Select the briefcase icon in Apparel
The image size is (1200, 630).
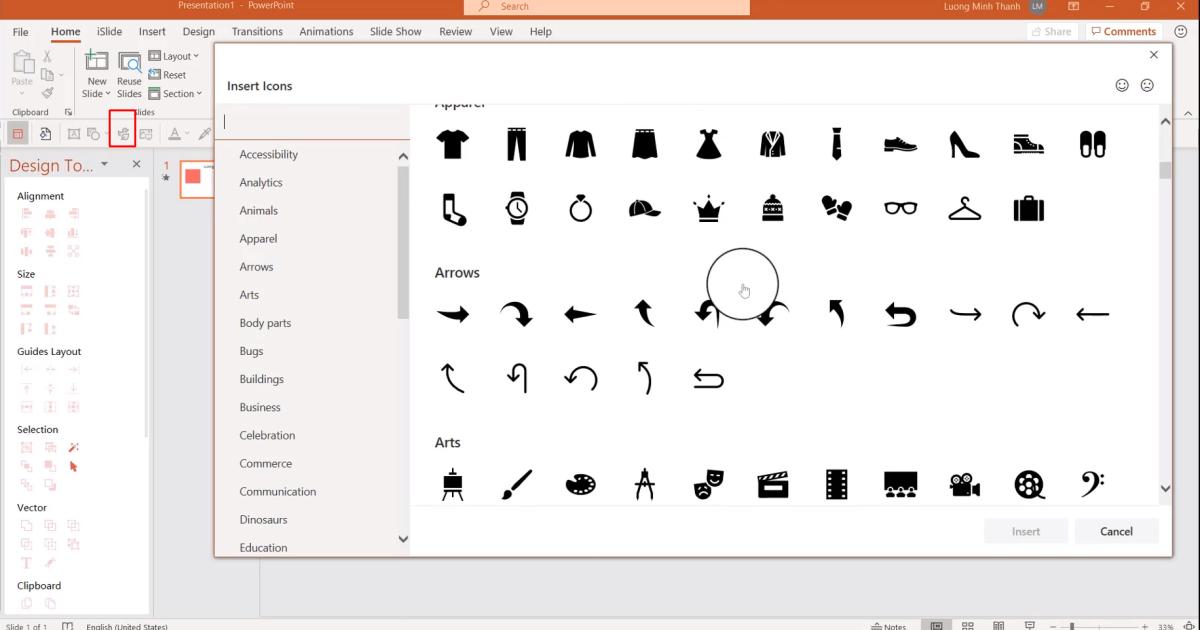click(x=1029, y=208)
